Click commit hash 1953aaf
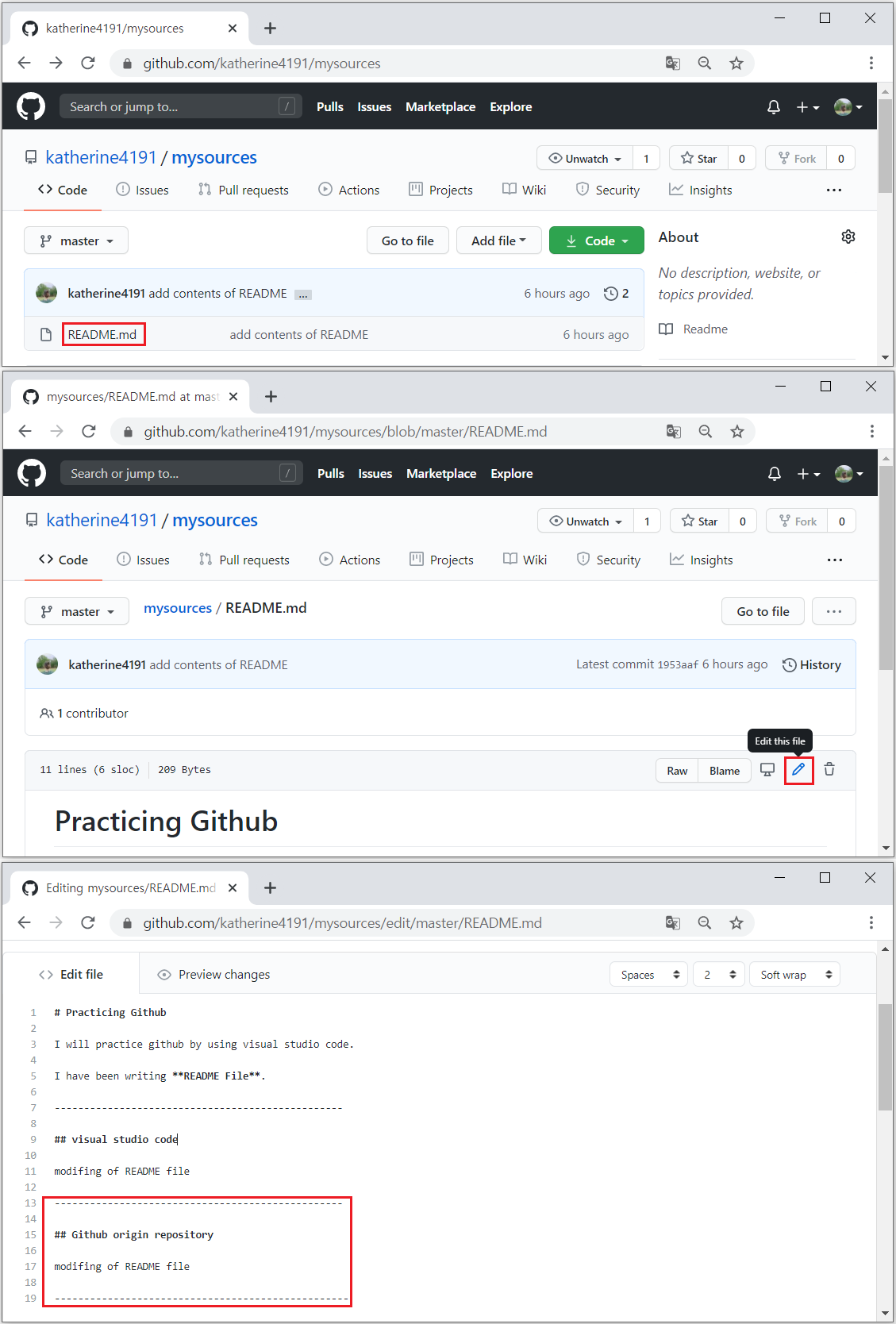896x1324 pixels. tap(678, 665)
